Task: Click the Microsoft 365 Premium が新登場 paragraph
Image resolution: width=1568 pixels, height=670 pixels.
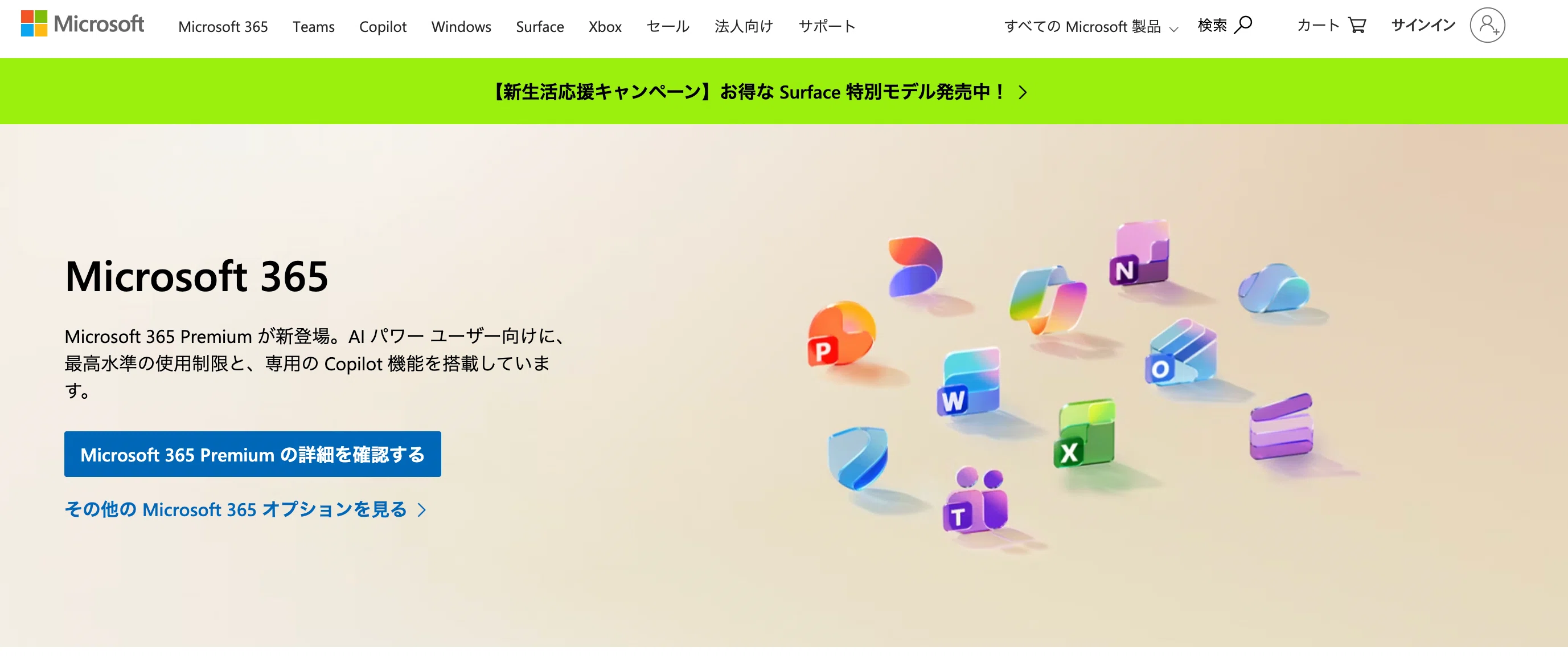Action: point(314,363)
